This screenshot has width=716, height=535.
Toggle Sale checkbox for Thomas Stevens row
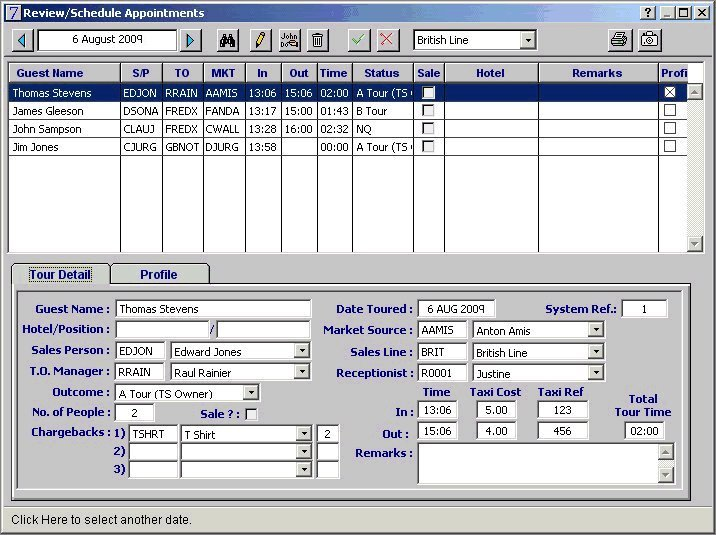coord(428,93)
